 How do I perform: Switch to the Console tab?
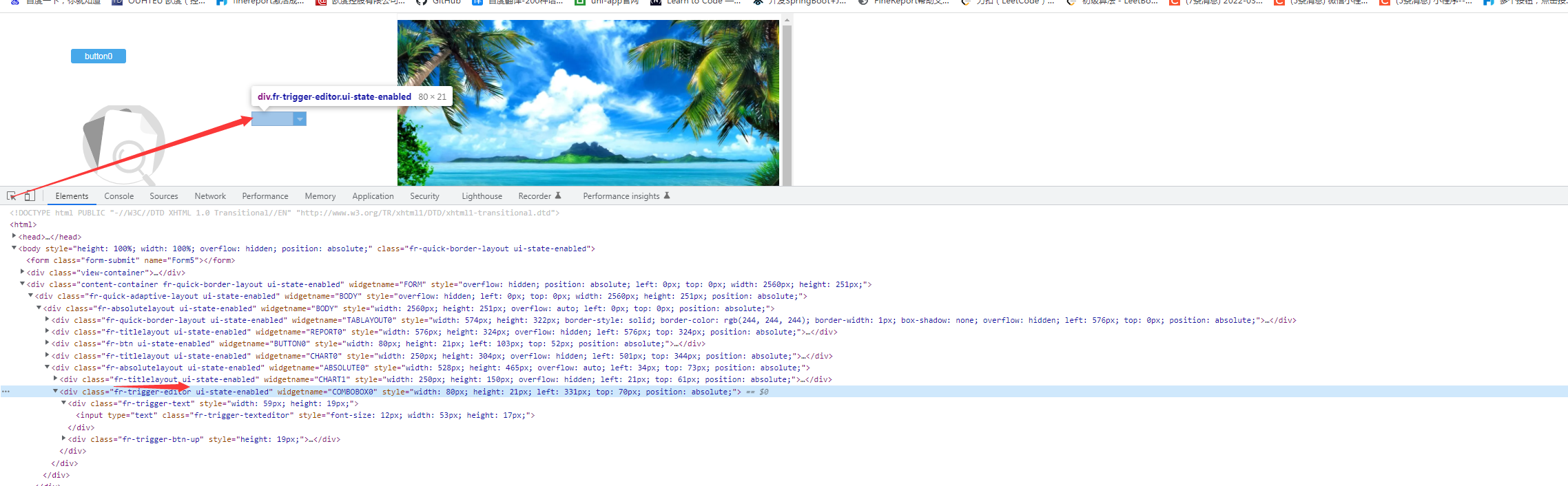click(118, 196)
